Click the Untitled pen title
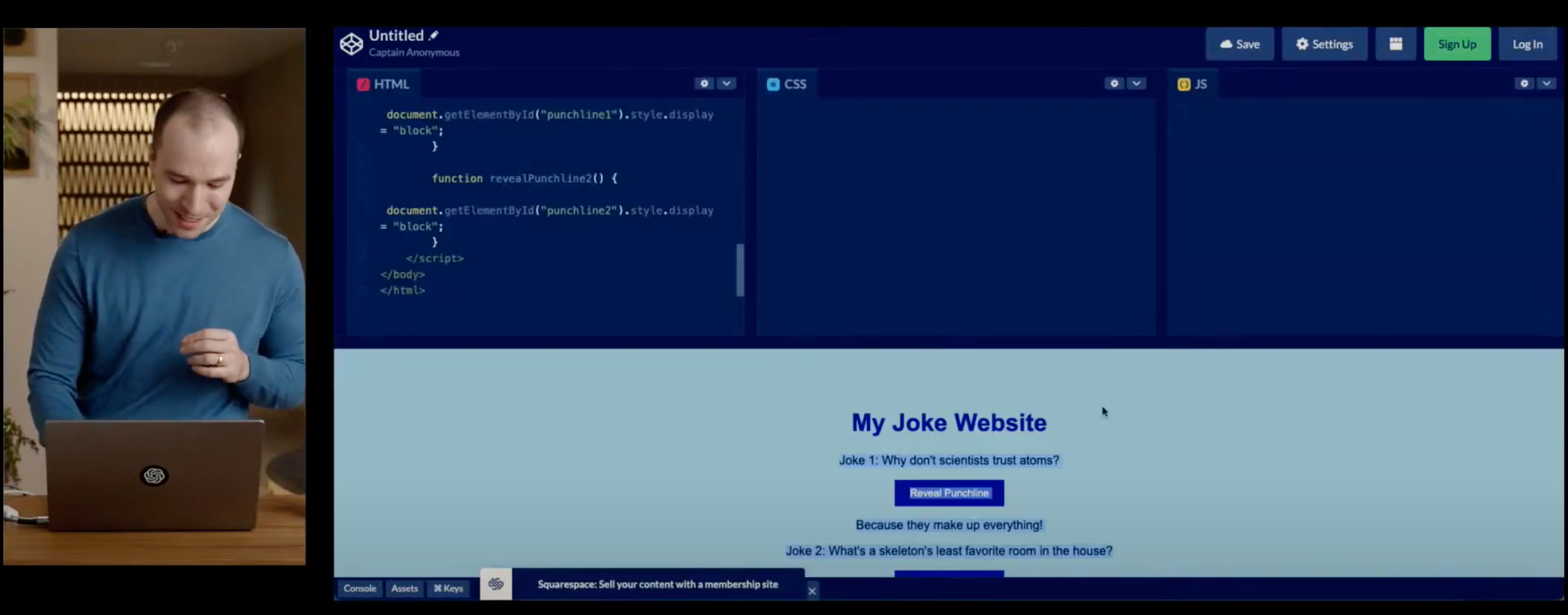Screen dimensions: 1568x615 click(396, 35)
